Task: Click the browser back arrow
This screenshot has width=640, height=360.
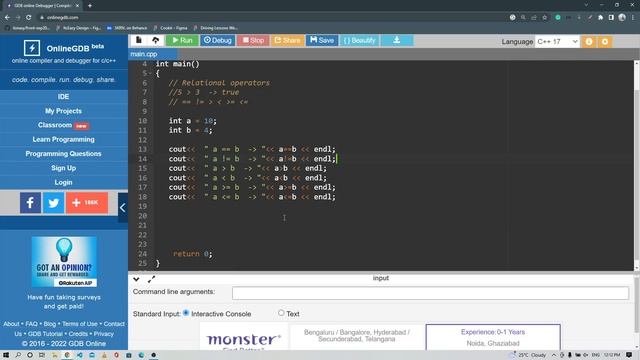Action: [x=7, y=18]
